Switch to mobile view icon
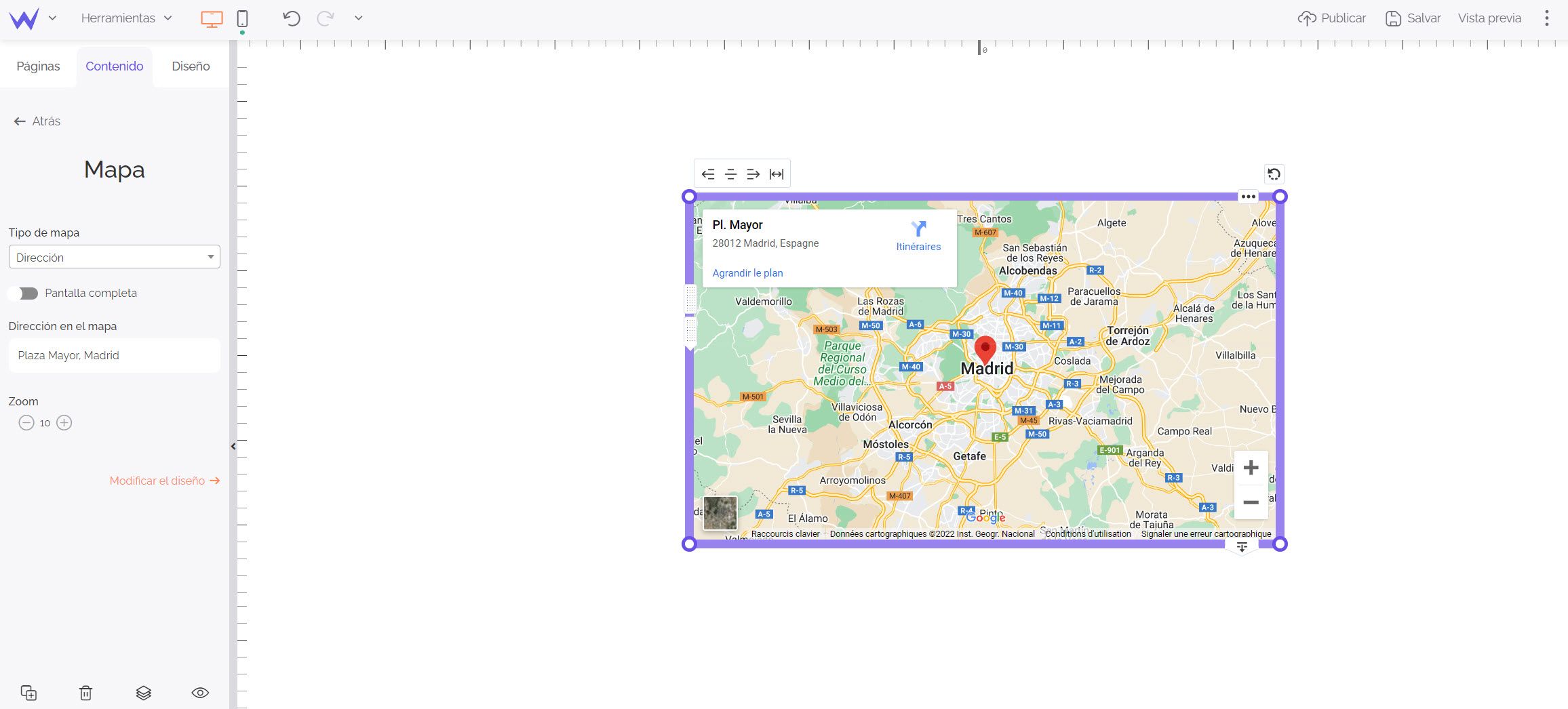The height and width of the screenshot is (709, 1568). click(x=242, y=18)
